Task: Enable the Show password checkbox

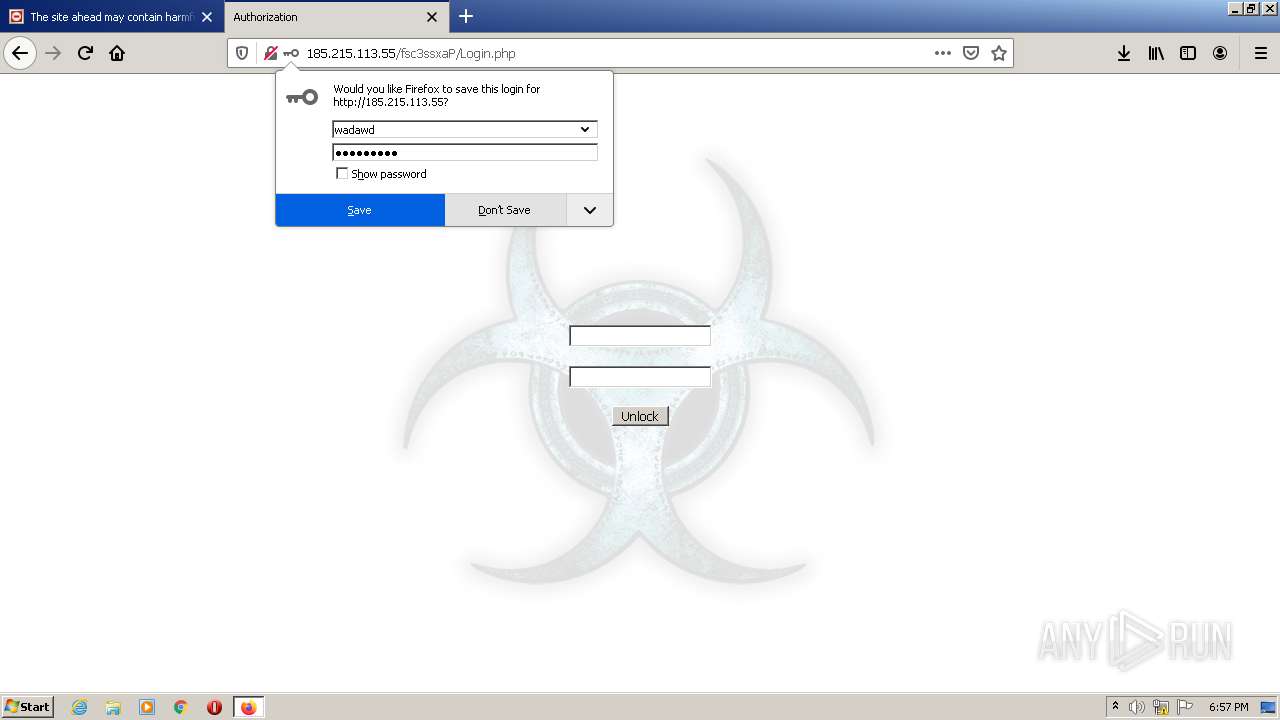Action: coord(342,174)
